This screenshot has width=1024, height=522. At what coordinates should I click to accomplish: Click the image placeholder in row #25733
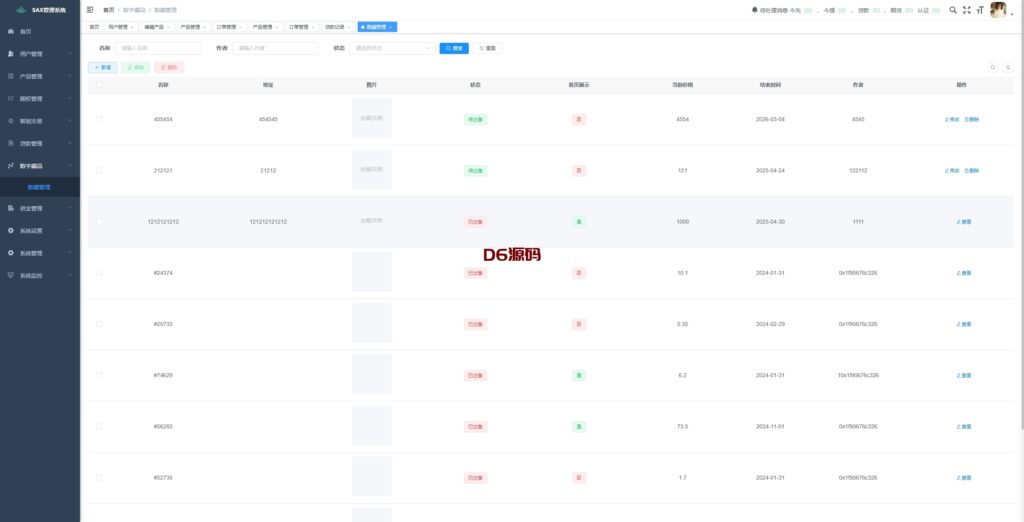[372, 323]
